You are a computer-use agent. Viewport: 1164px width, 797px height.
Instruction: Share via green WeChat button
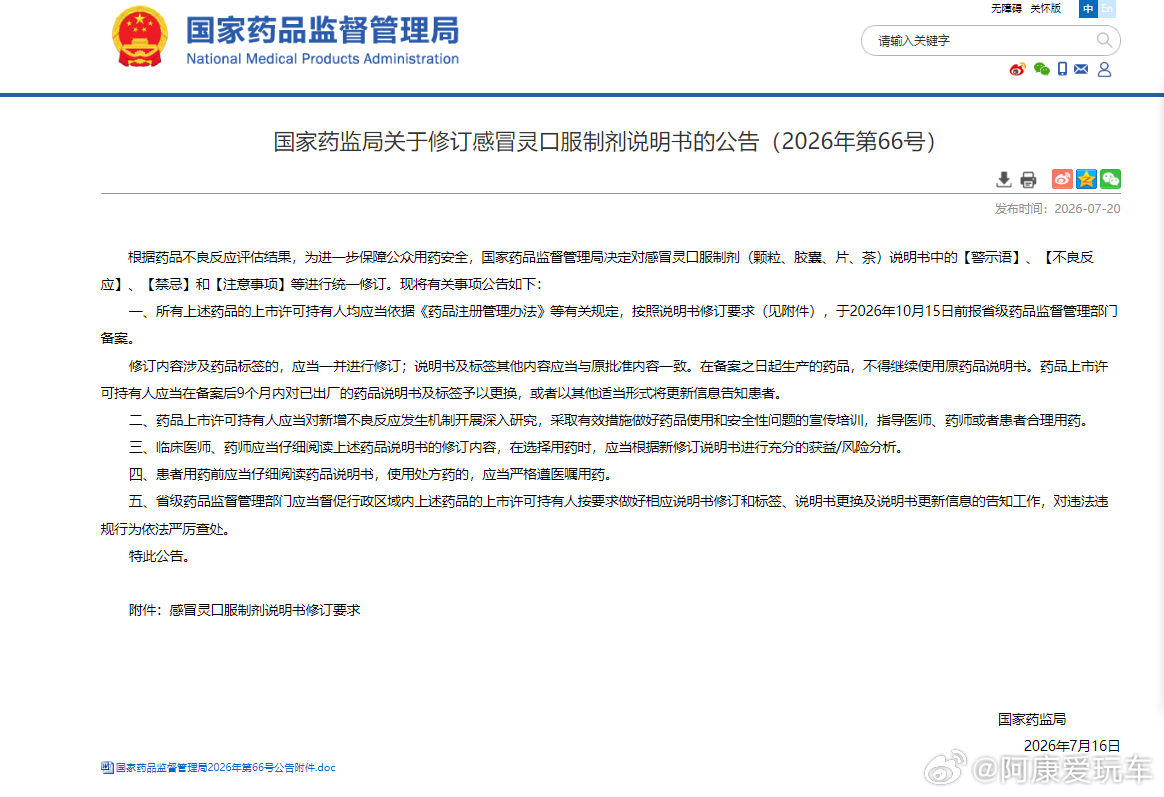[x=1111, y=179]
